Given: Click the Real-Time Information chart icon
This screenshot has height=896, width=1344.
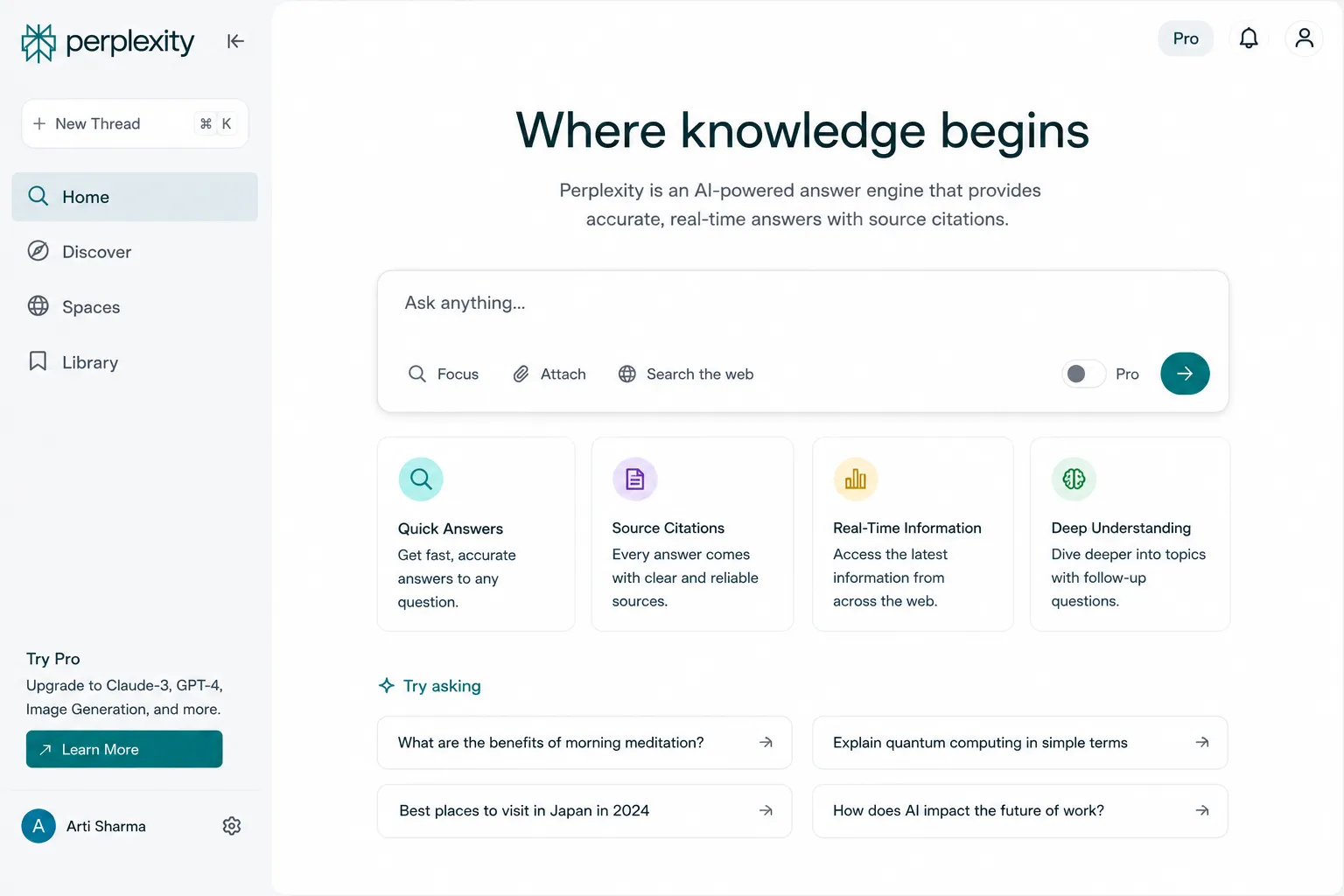Looking at the screenshot, I should pyautogui.click(x=856, y=479).
